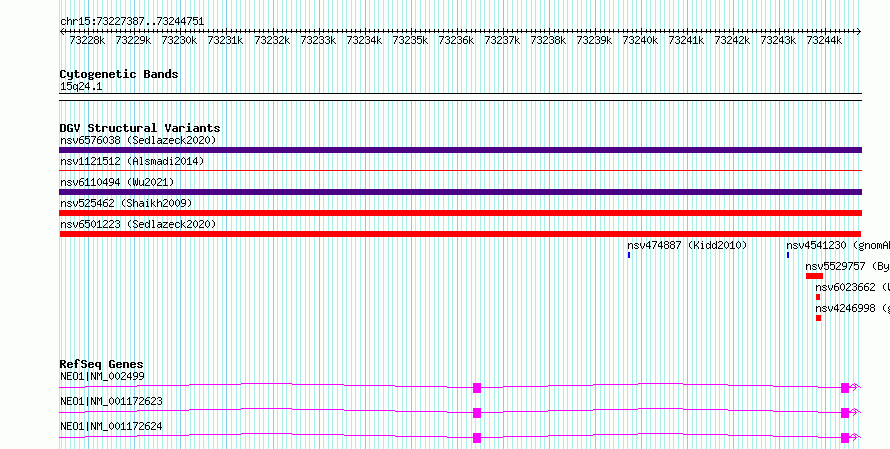Click the small blue nsv474887 variant marker
This screenshot has height=449, width=890.
629,255
